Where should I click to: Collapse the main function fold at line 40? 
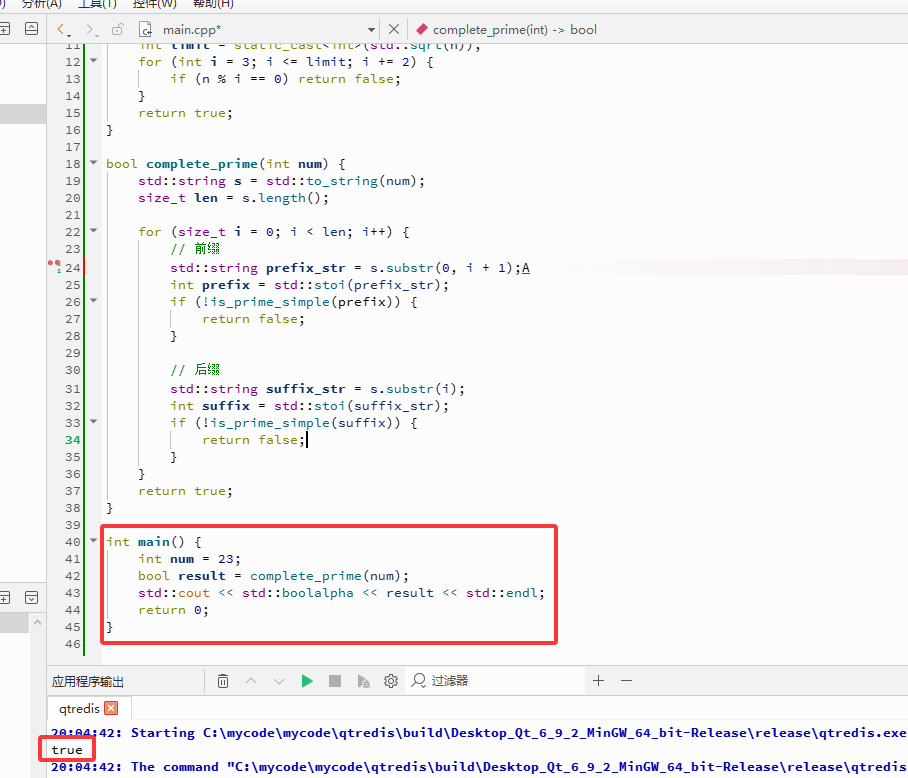94,541
